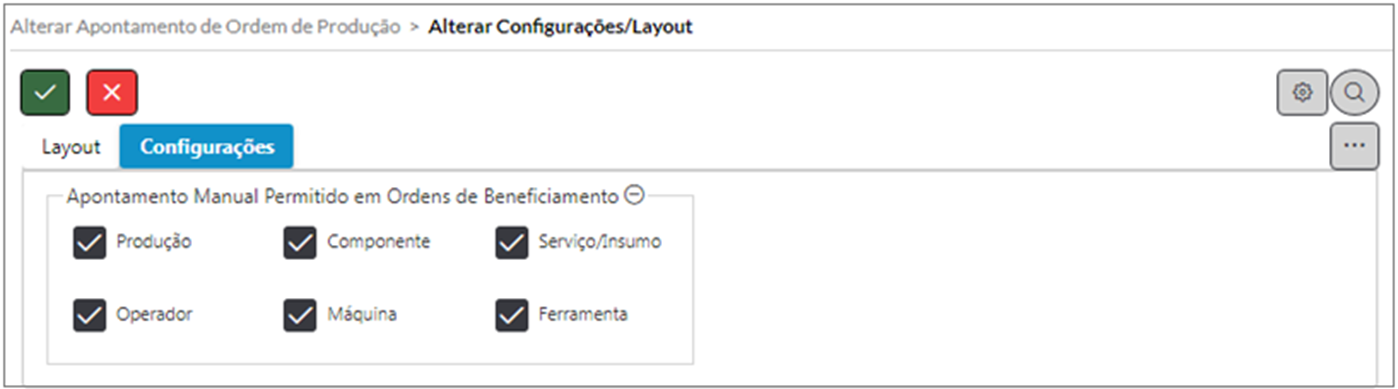Click the magnifying glass search icon
The image size is (1398, 389).
pos(1355,93)
